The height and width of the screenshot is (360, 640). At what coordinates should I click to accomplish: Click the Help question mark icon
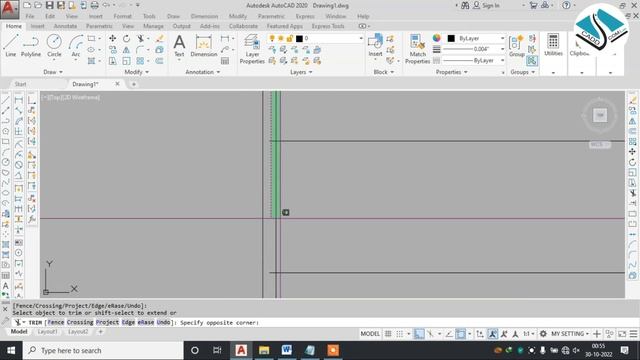[566, 5]
